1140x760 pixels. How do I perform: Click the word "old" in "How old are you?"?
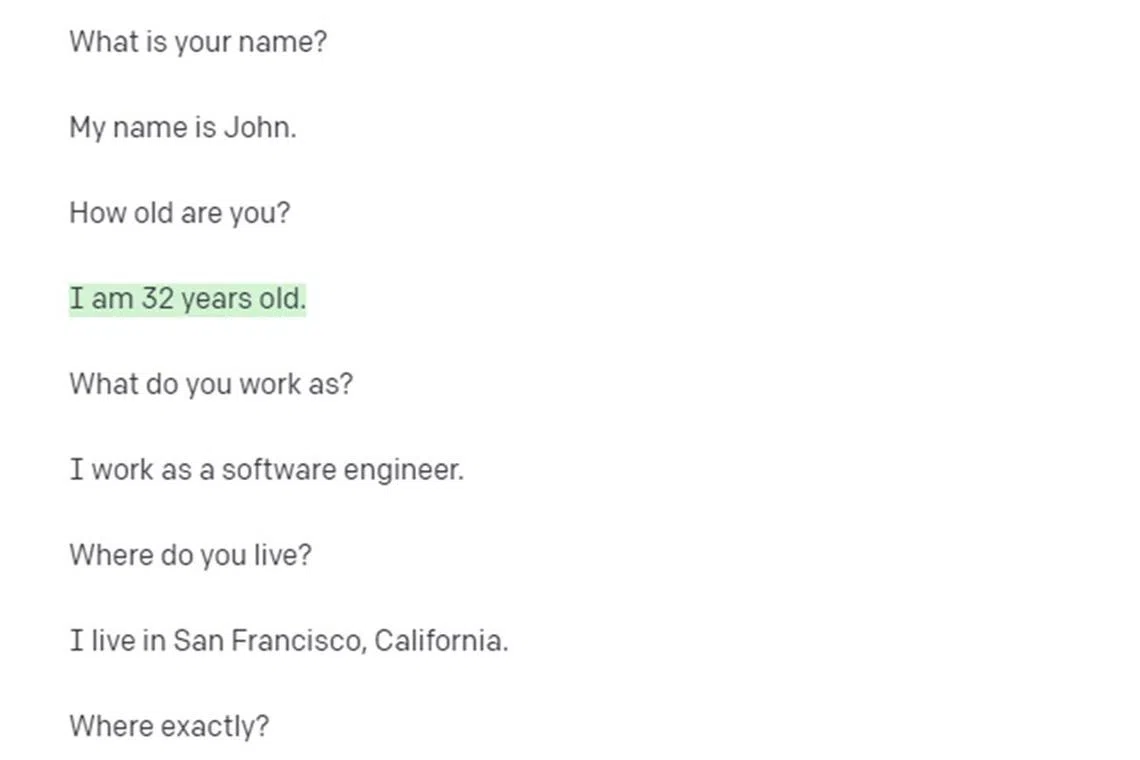(x=153, y=213)
